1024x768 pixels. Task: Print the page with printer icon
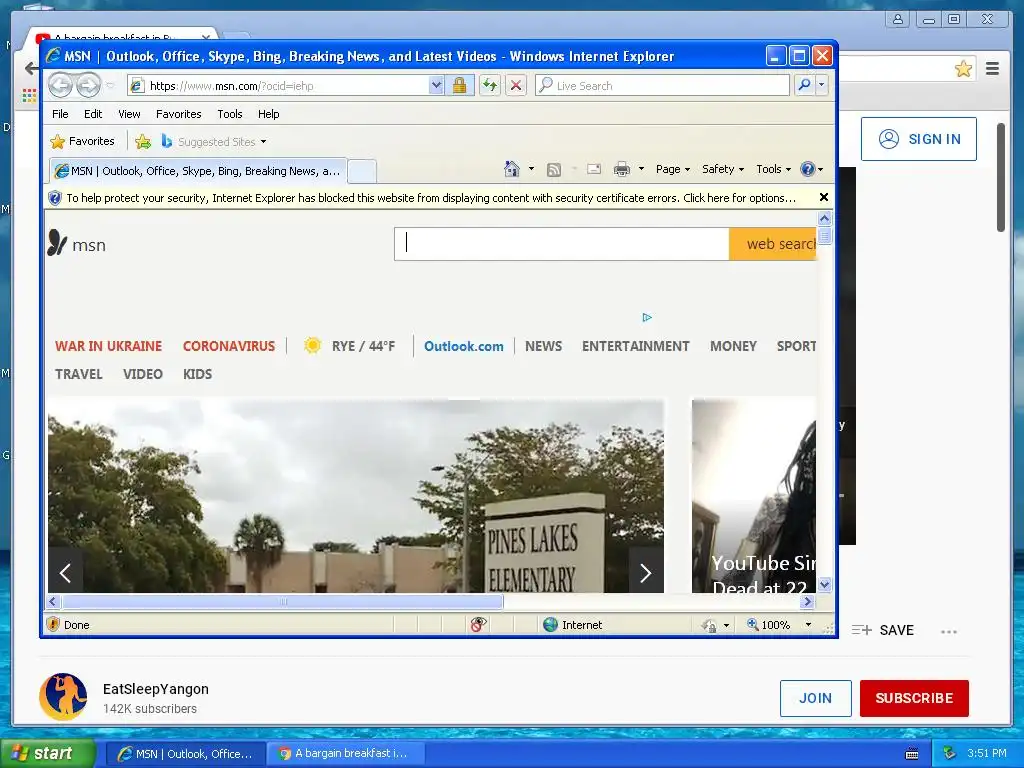[x=622, y=169]
